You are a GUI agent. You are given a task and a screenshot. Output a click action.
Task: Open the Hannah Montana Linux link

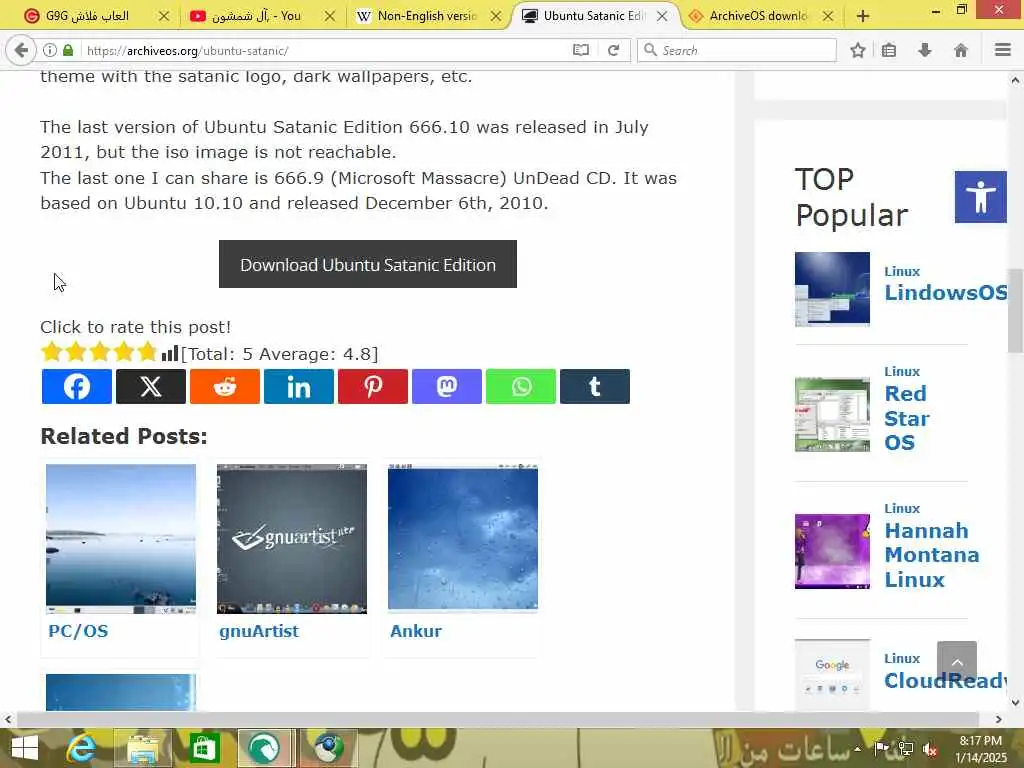pos(931,554)
